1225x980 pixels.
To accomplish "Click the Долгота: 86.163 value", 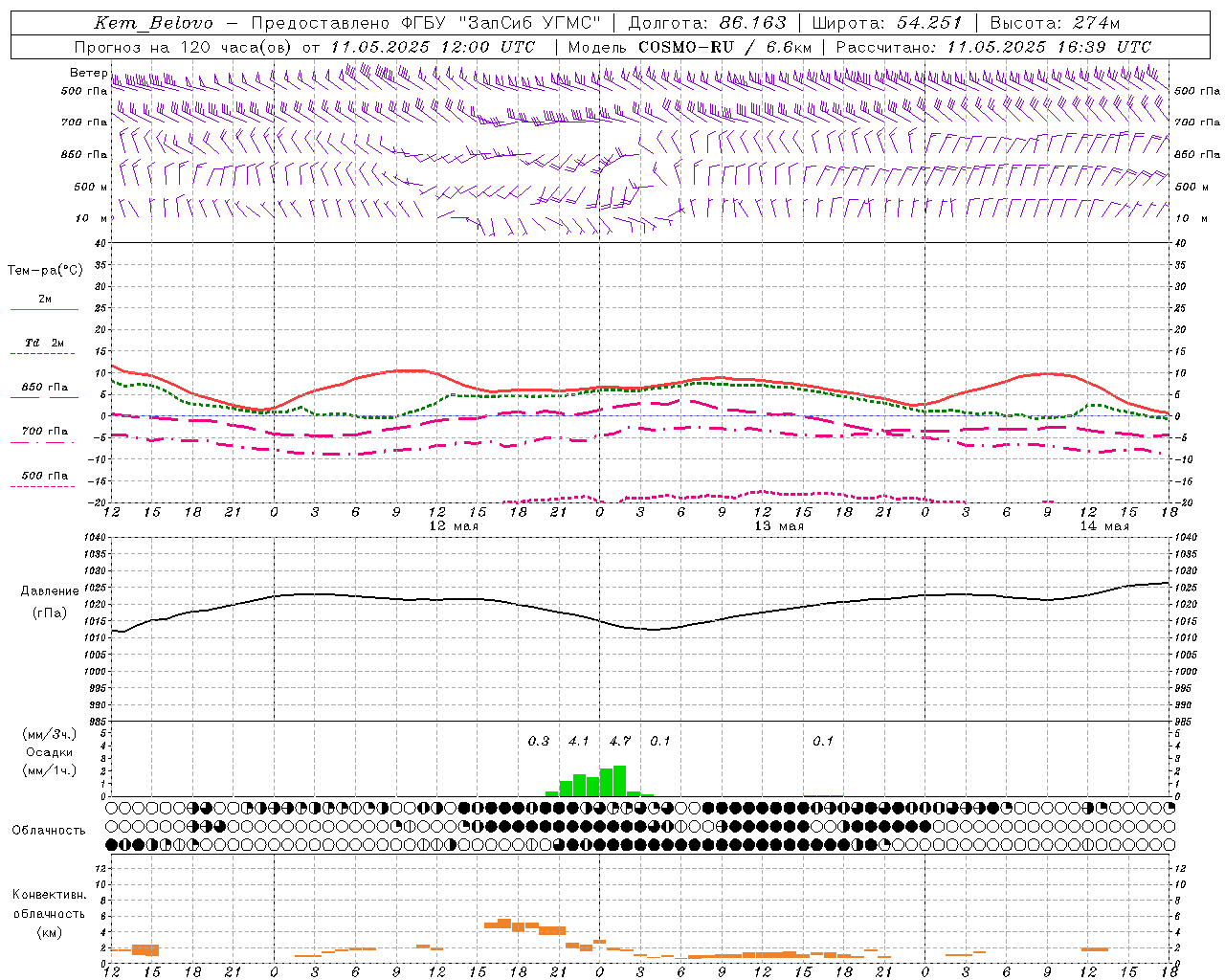I will tap(706, 23).
